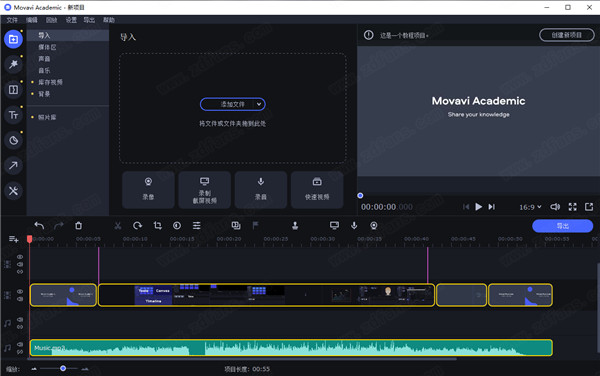This screenshot has width=600, height=376.
Task: Open the 回放 (Playback) menu
Action: [51, 20]
